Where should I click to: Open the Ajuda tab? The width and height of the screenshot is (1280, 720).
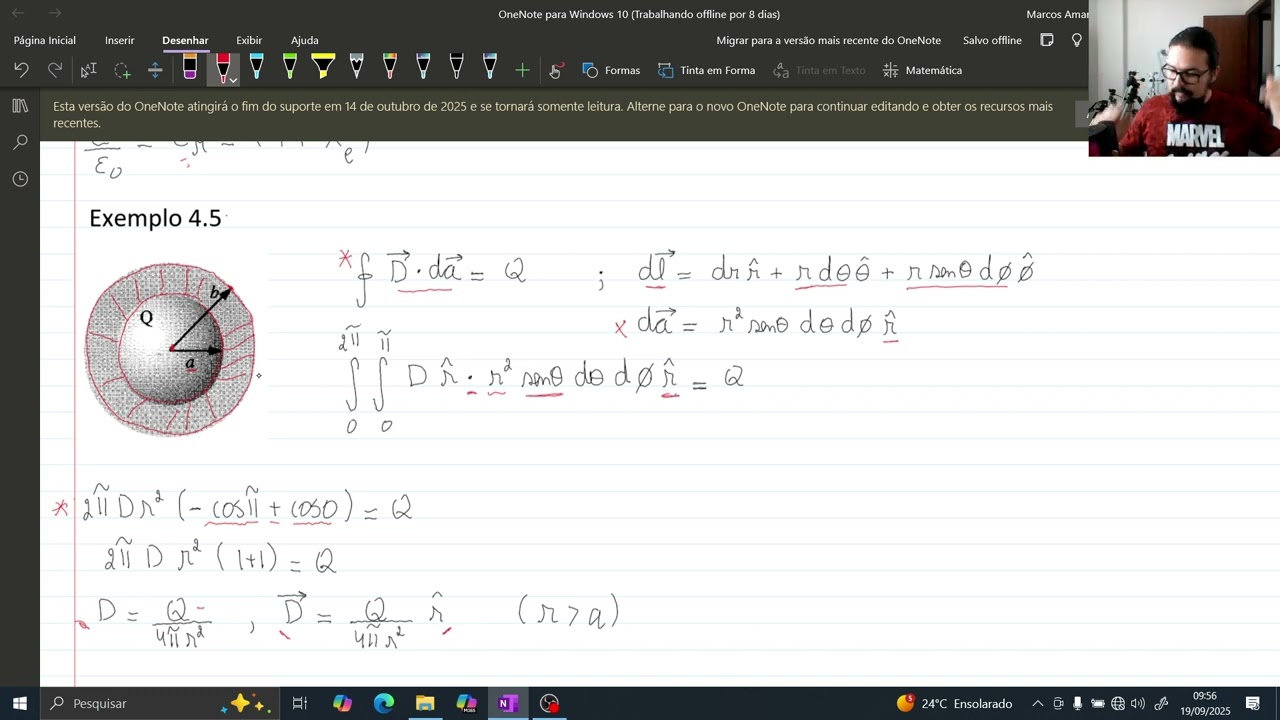(305, 40)
